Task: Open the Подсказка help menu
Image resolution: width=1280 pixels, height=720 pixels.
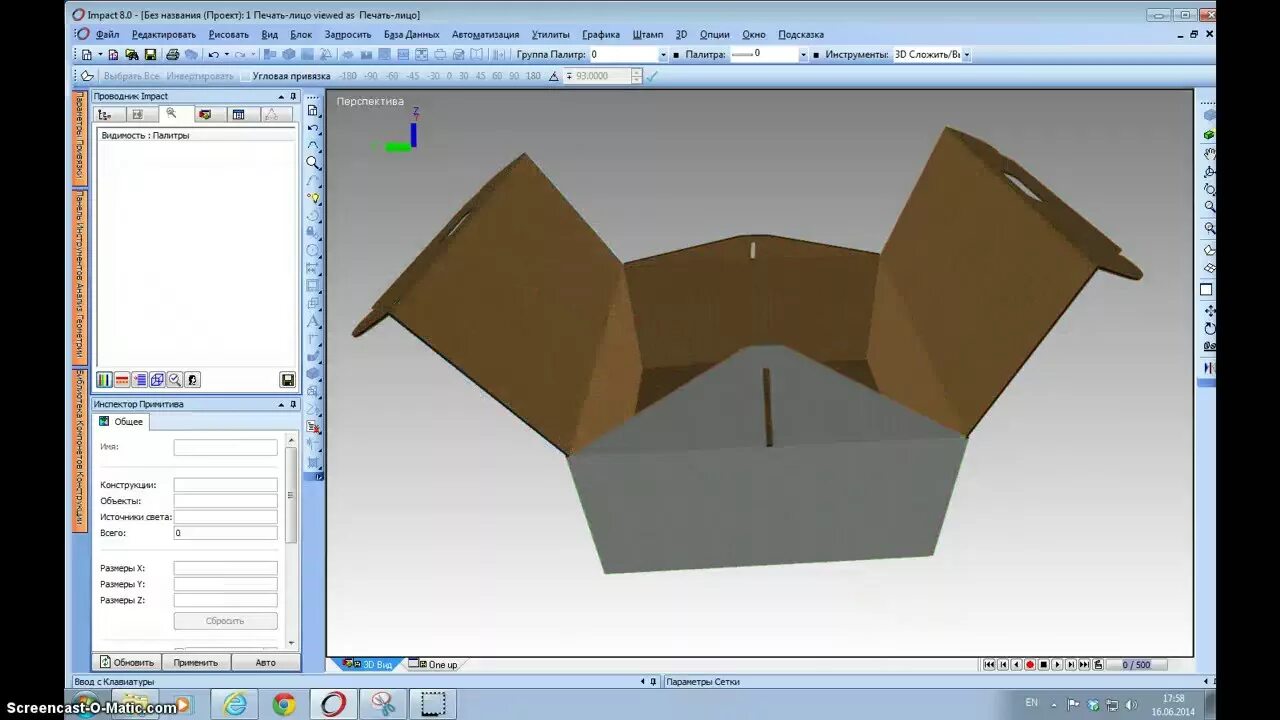Action: tap(801, 34)
